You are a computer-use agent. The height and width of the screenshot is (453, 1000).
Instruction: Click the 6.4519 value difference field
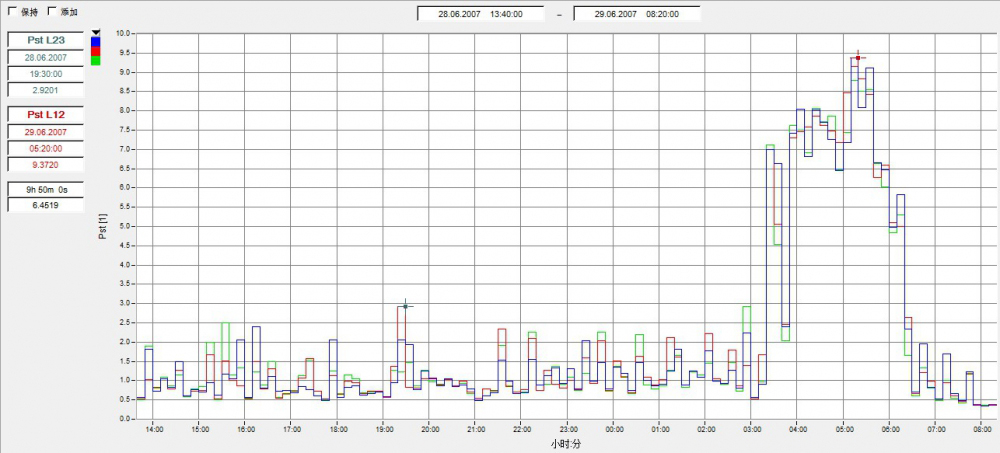click(x=48, y=204)
